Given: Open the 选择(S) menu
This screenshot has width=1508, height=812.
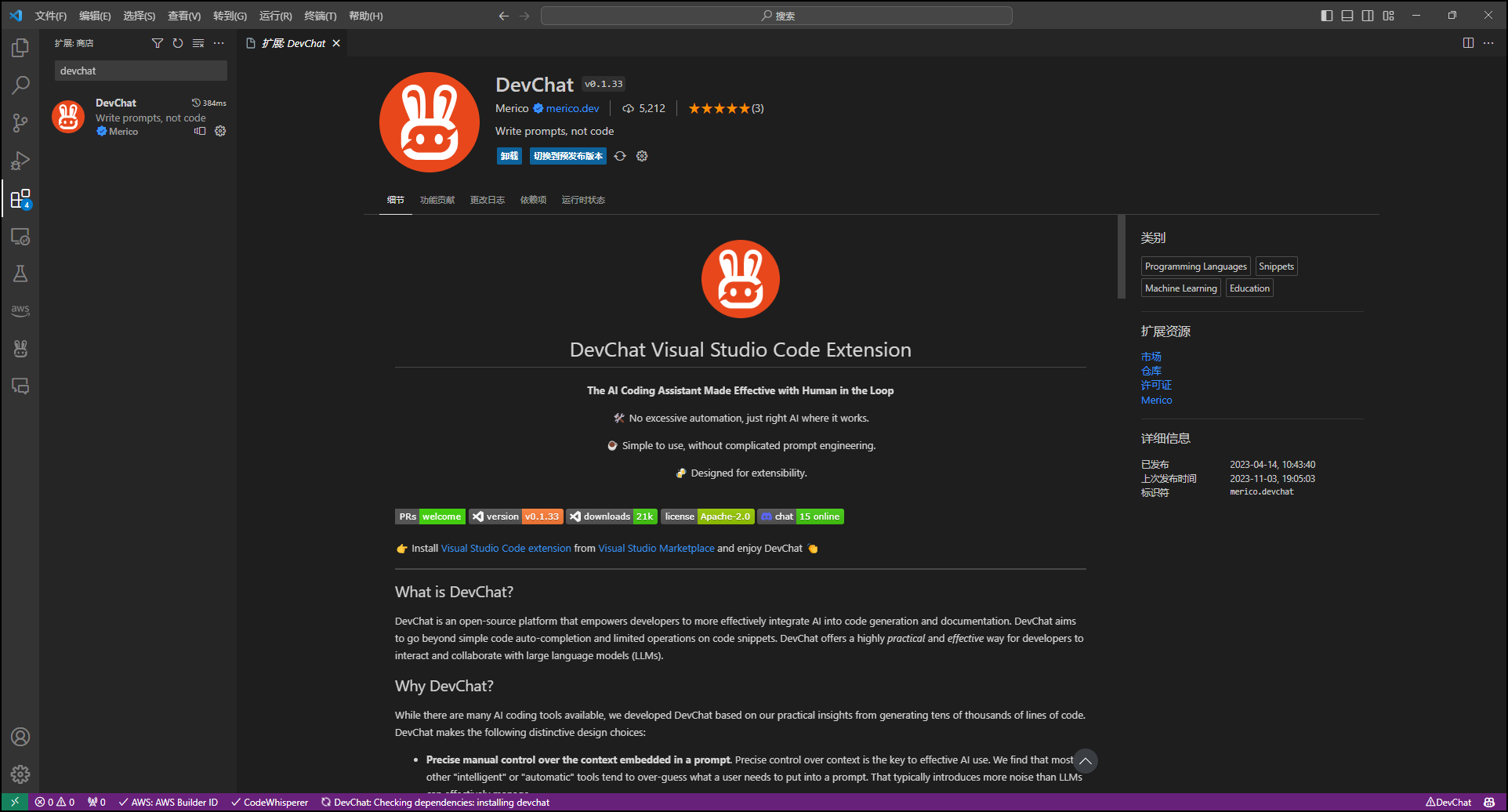Looking at the screenshot, I should pyautogui.click(x=139, y=16).
